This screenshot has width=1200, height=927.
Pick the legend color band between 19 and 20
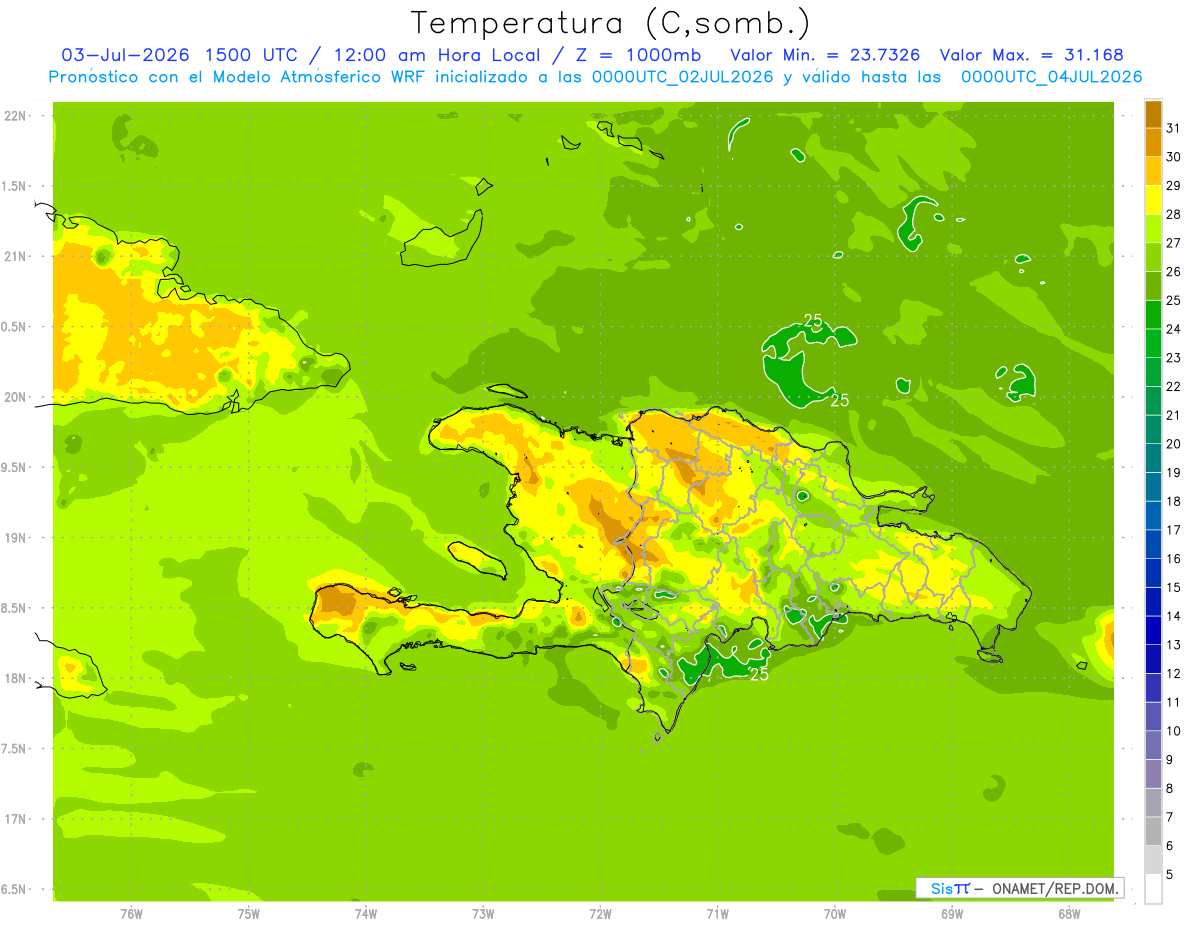pyautogui.click(x=1153, y=458)
